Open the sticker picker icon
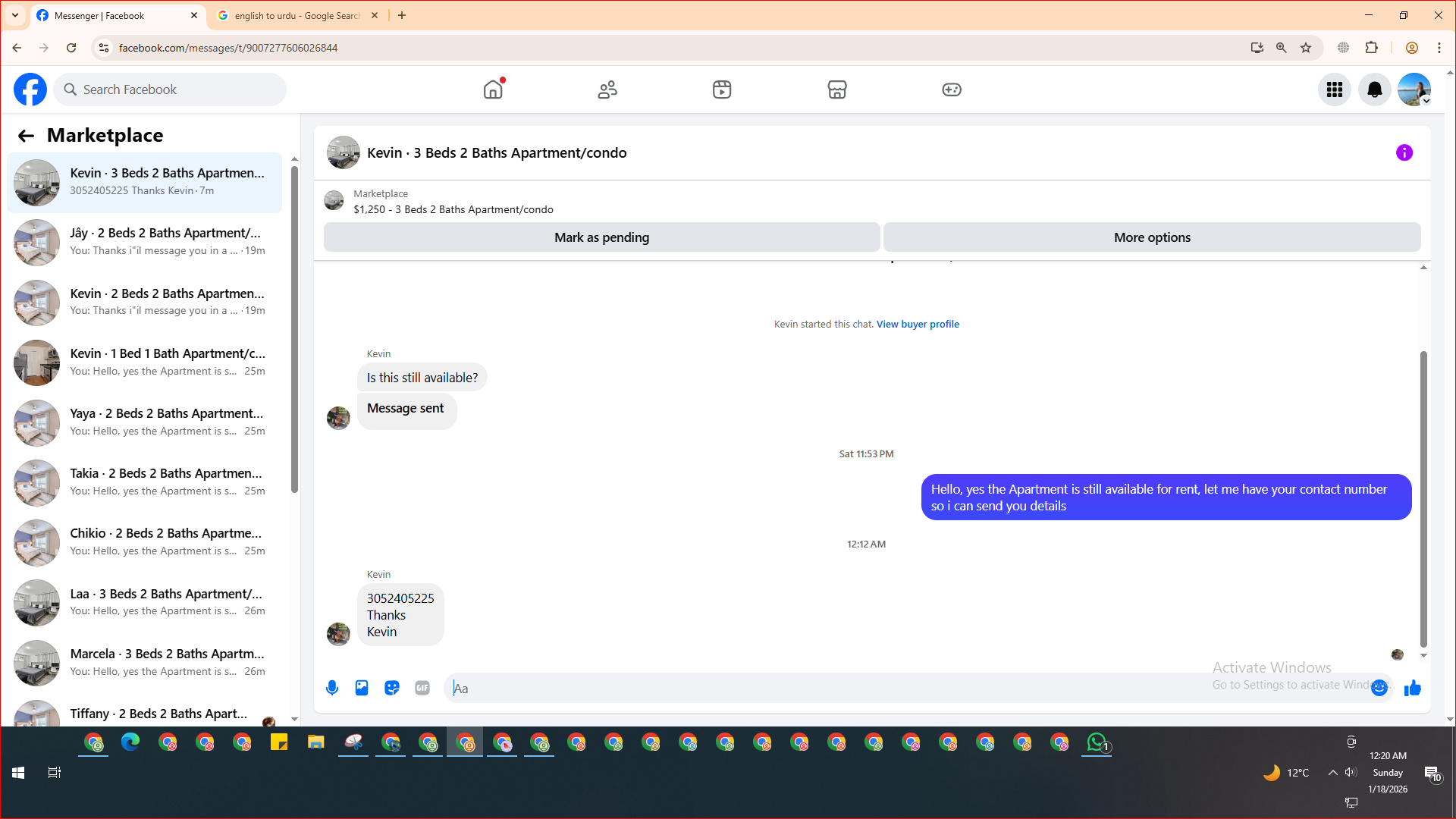The image size is (1456, 819). coord(392,688)
